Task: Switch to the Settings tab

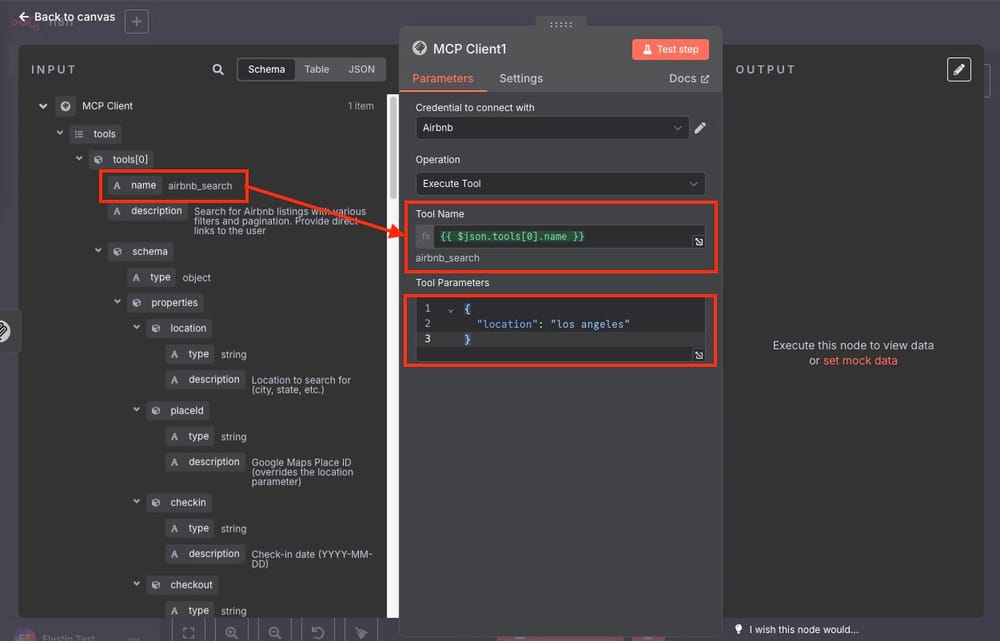Action: [521, 78]
